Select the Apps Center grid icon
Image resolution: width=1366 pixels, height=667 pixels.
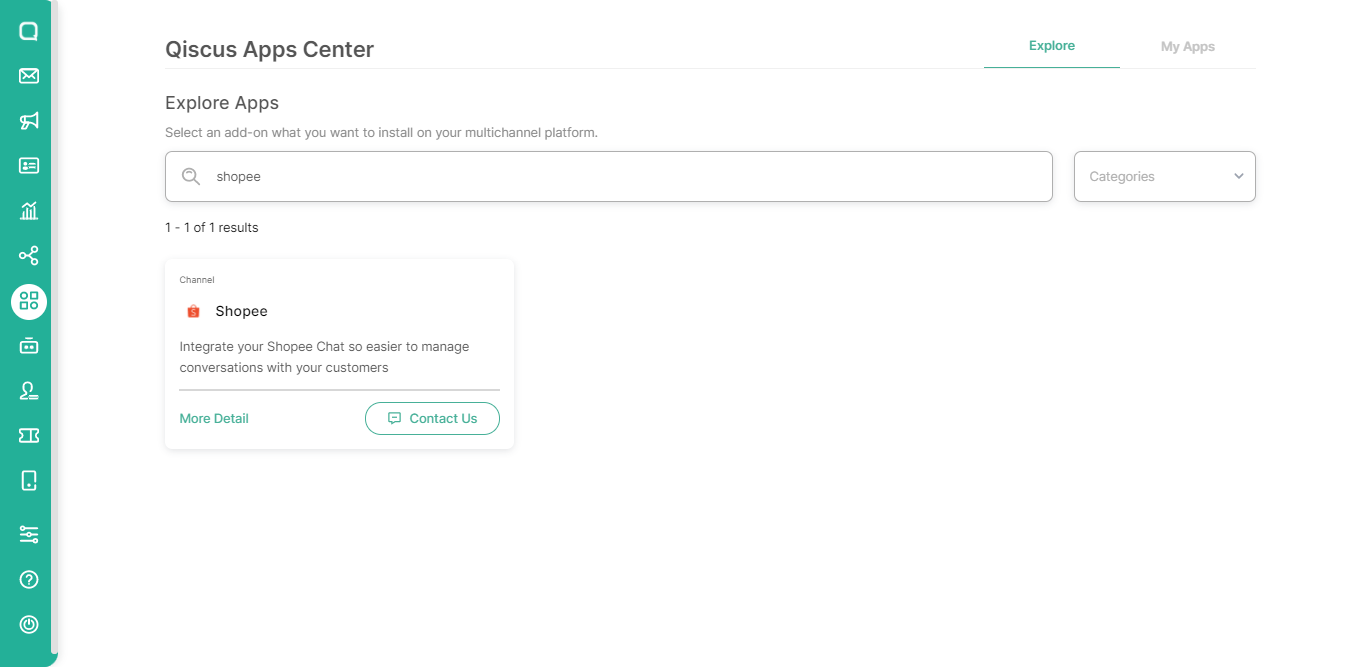coord(29,301)
